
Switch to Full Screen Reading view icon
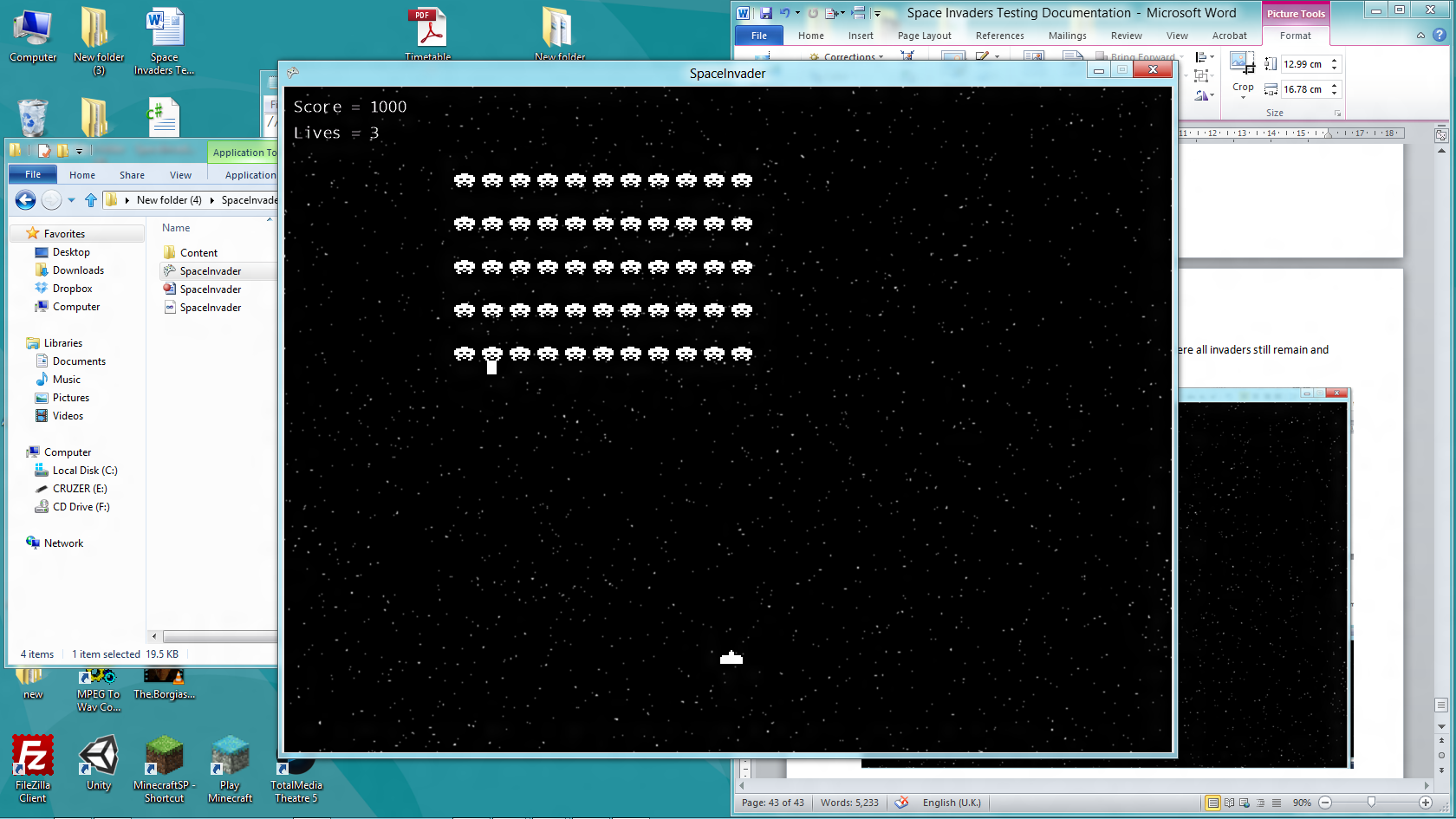click(x=1229, y=803)
